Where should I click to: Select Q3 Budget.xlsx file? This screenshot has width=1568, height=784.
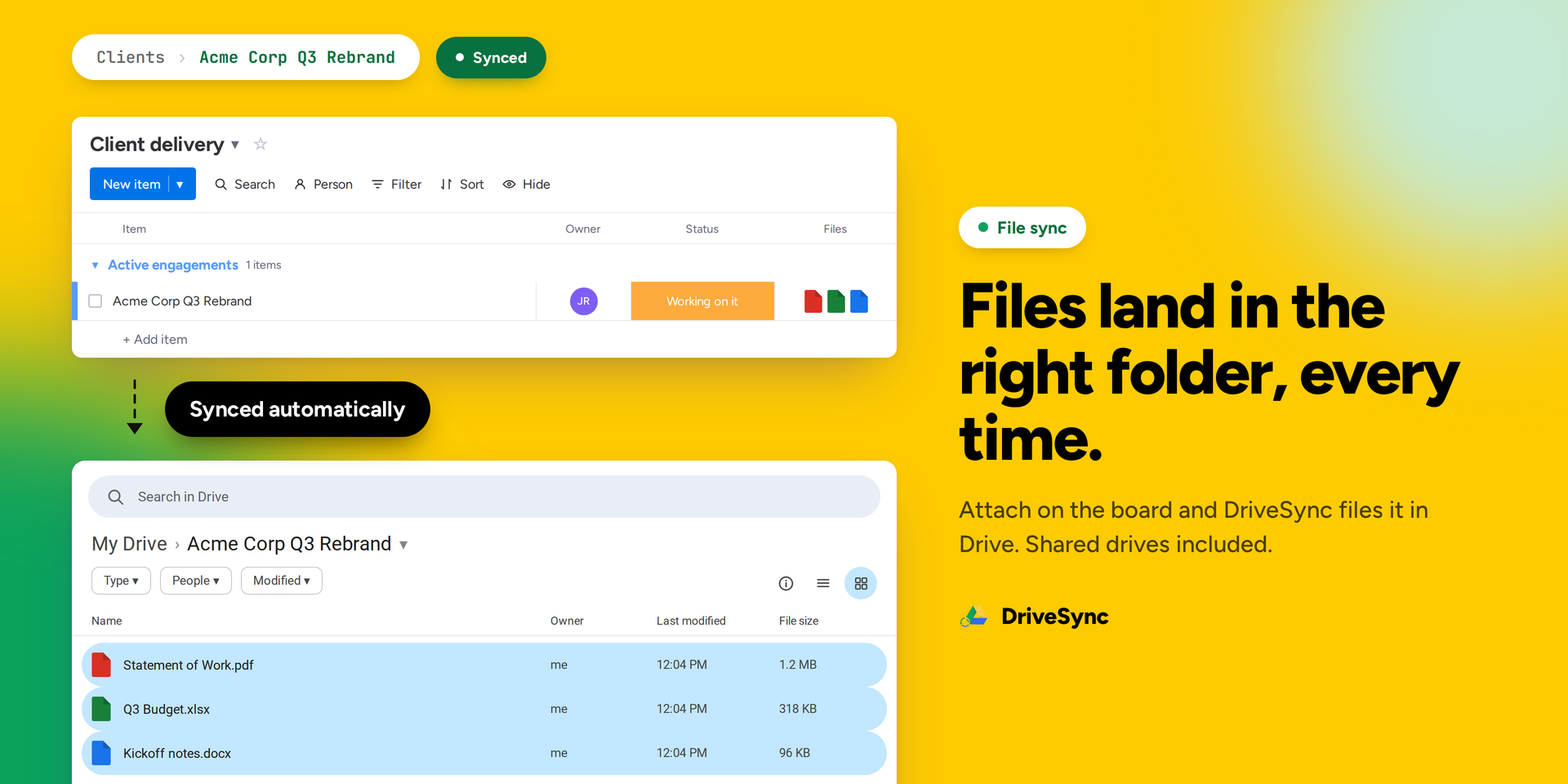point(484,709)
